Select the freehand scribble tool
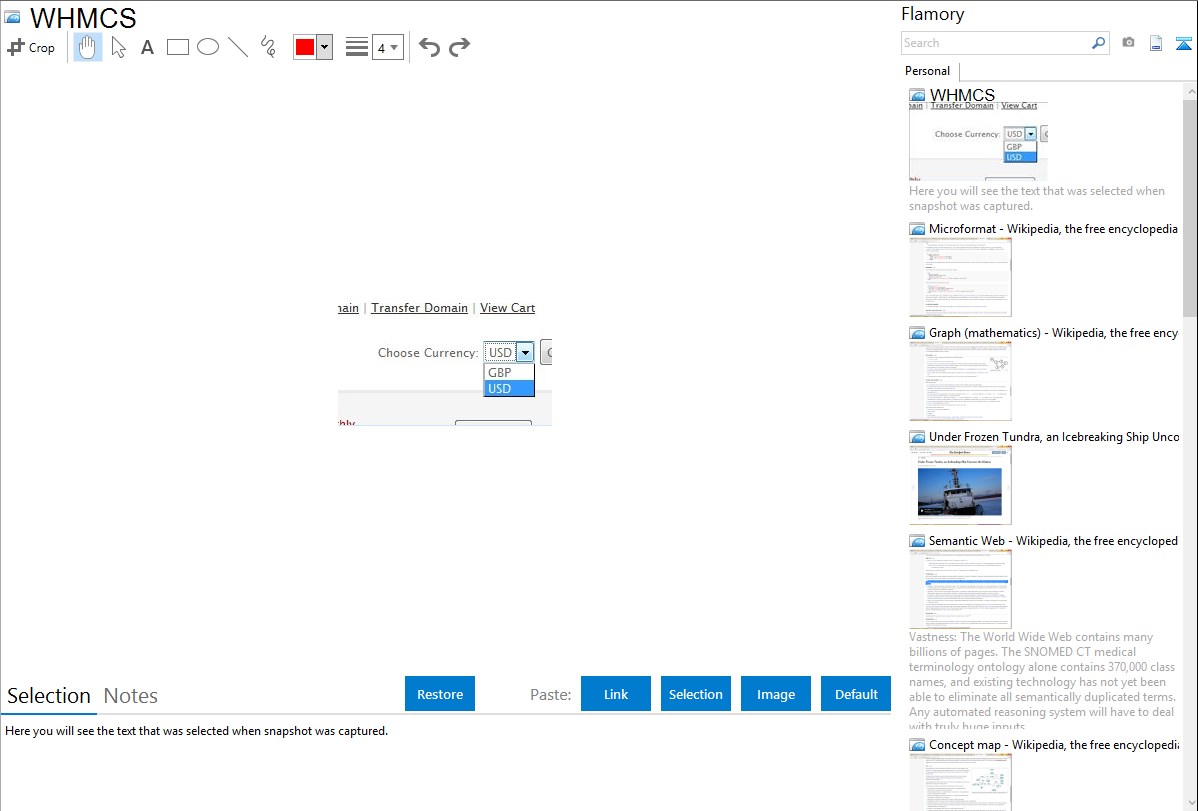The height and width of the screenshot is (811, 1198). point(268,47)
